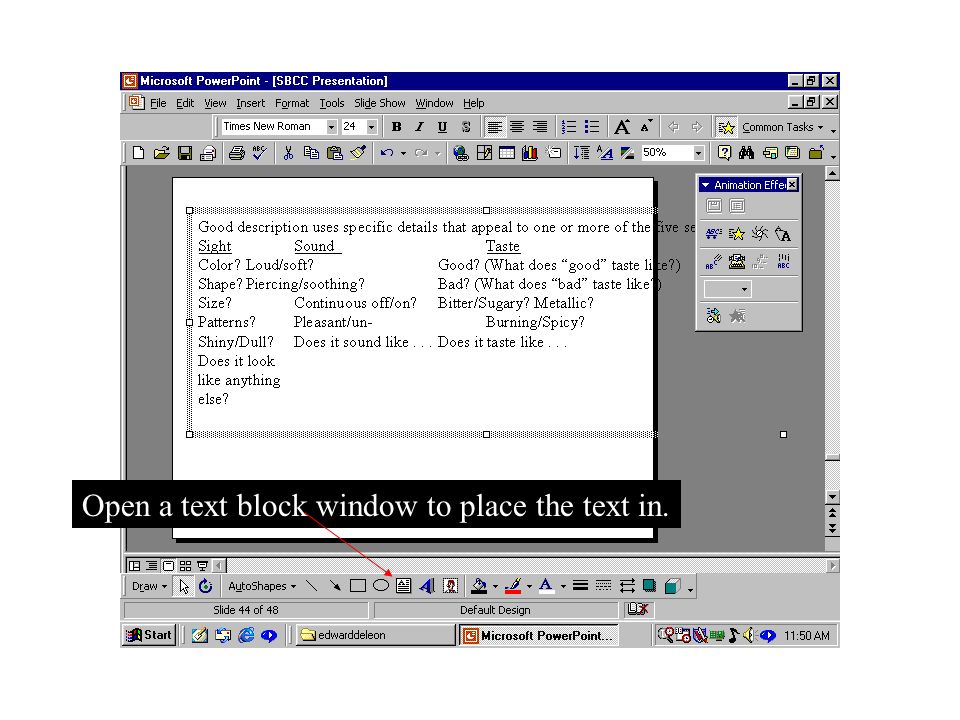
Task: Select the Text Box tool in Drawing toolbar
Action: [403, 586]
